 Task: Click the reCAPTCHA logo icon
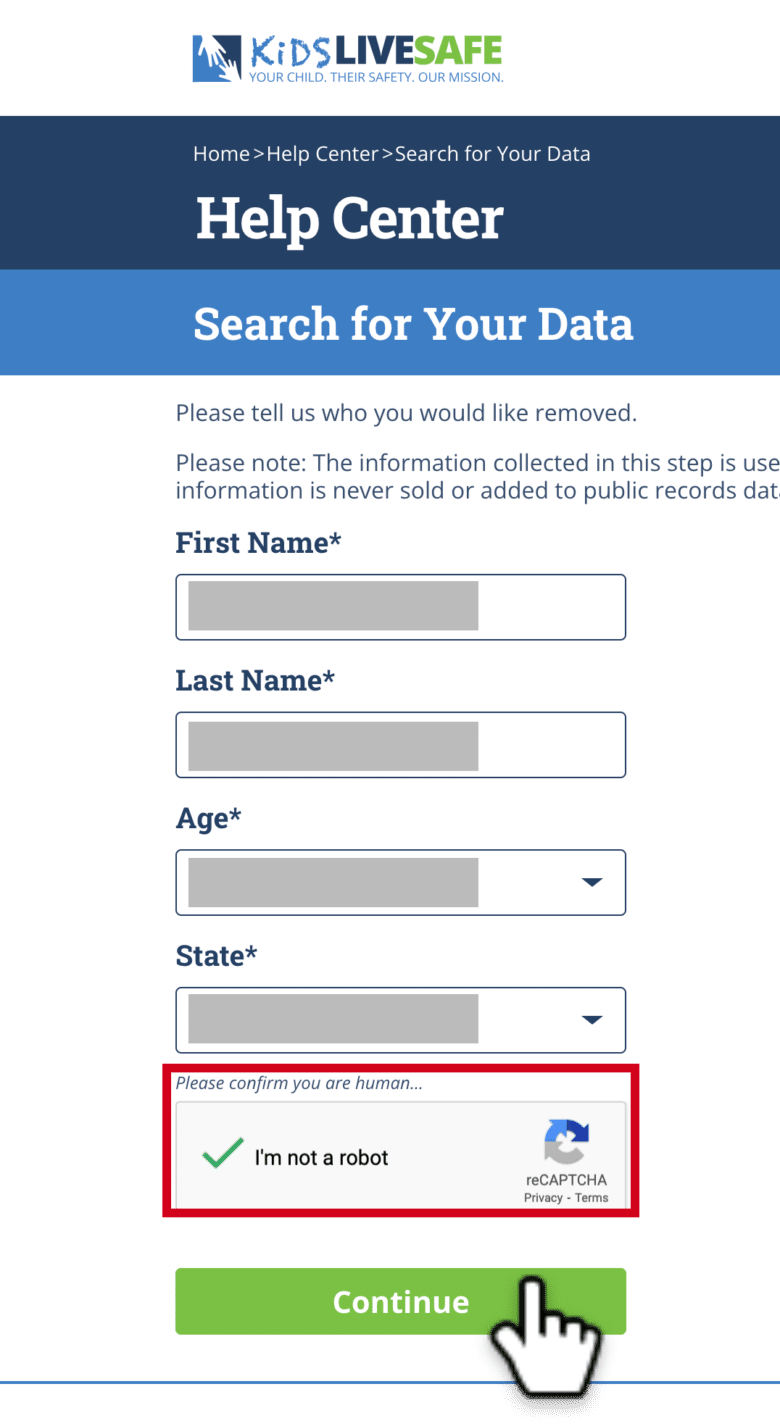(566, 1142)
